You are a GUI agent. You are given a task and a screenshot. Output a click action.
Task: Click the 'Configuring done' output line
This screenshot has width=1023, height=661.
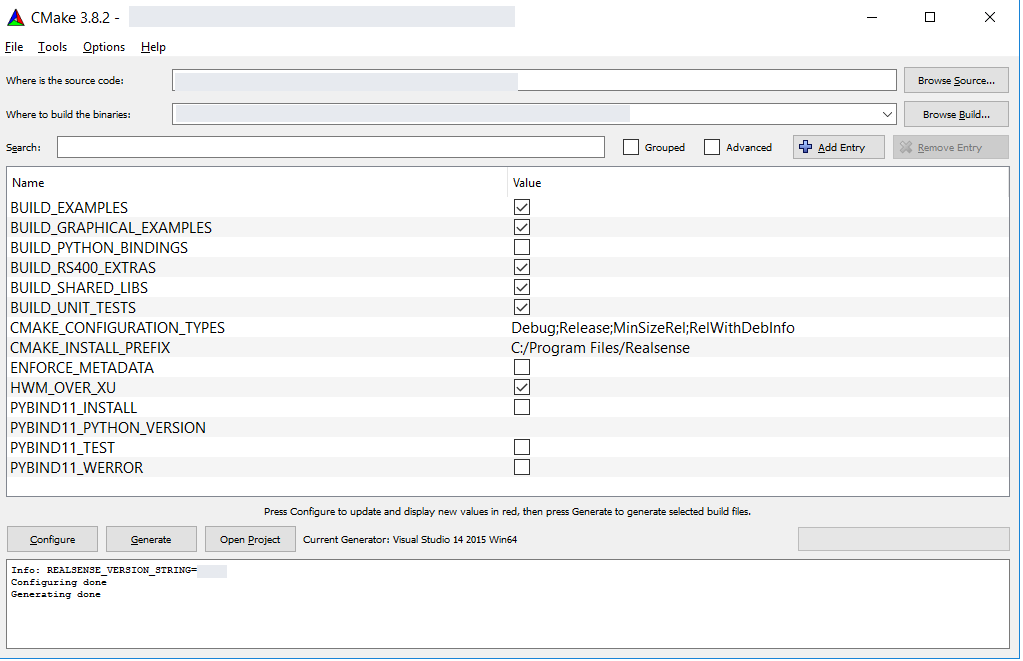[59, 582]
